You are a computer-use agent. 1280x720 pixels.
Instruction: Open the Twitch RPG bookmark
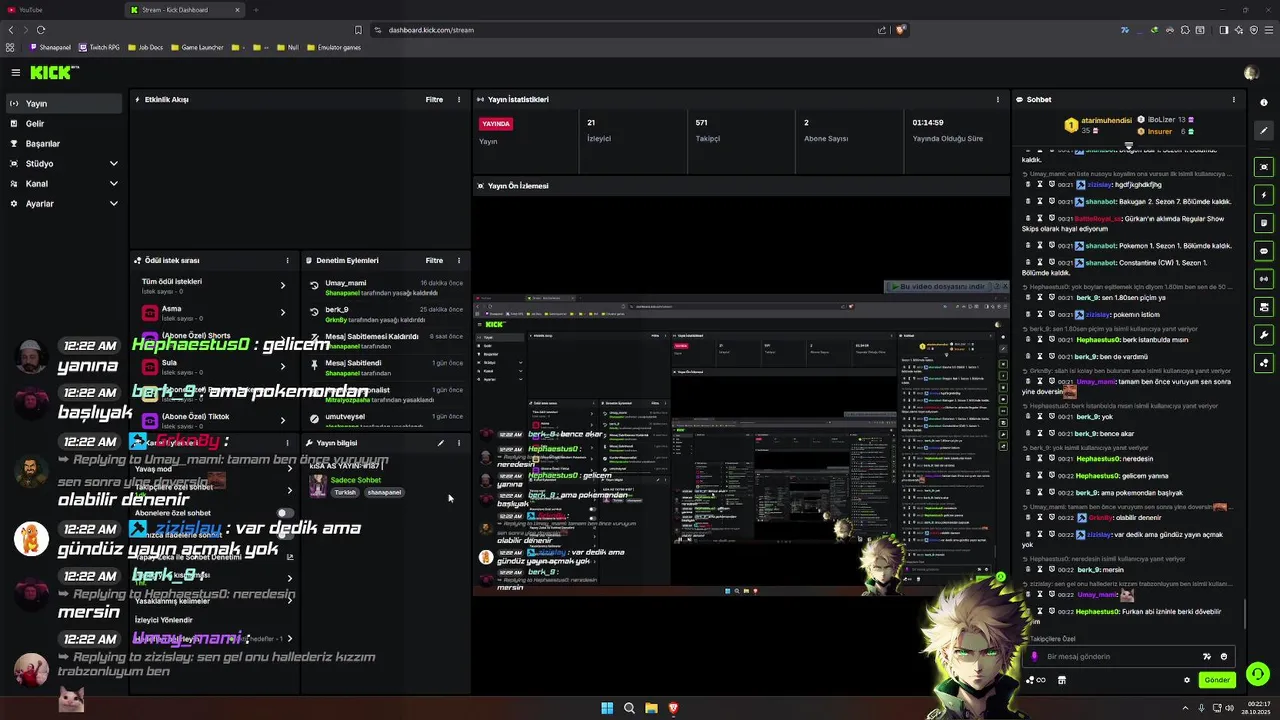99,47
